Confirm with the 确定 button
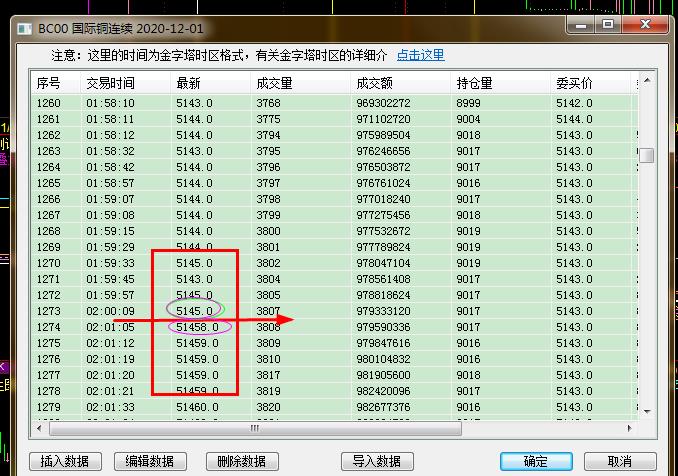The image size is (678, 476). click(536, 461)
